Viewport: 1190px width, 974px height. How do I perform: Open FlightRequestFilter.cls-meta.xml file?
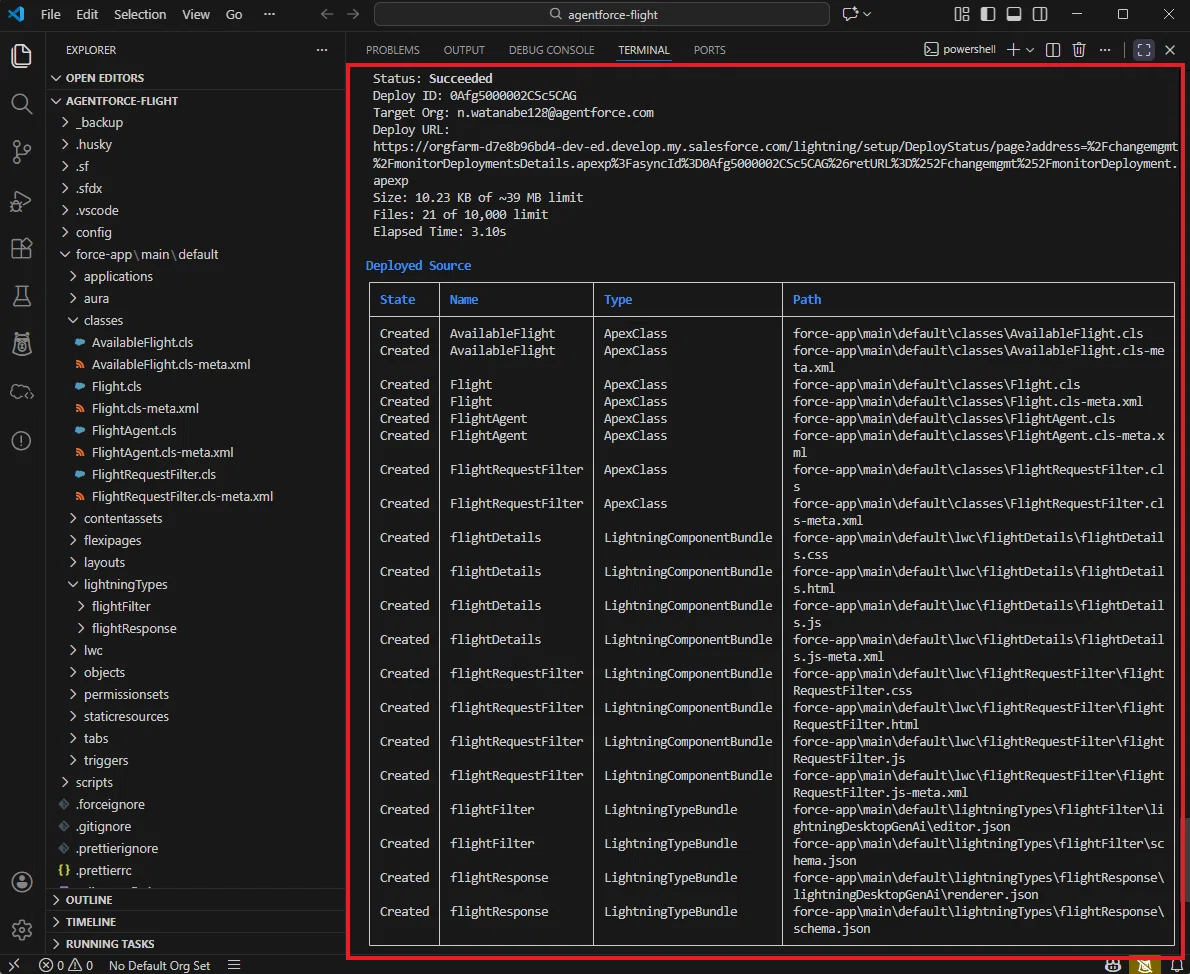(182, 496)
